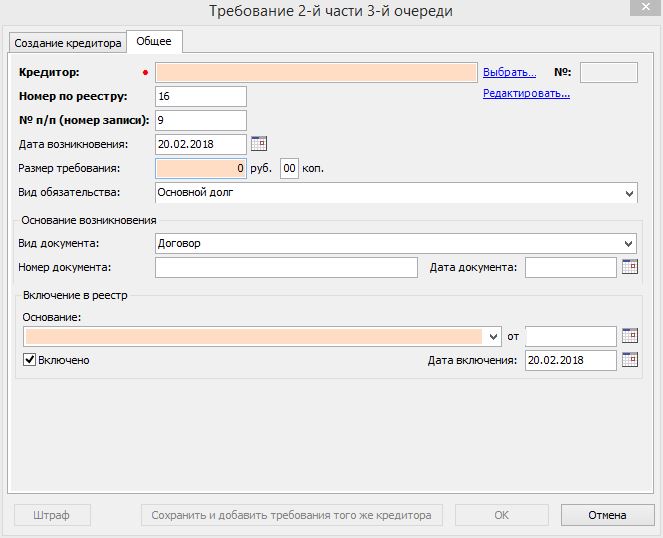Click the Номер по реестру field

point(201,96)
